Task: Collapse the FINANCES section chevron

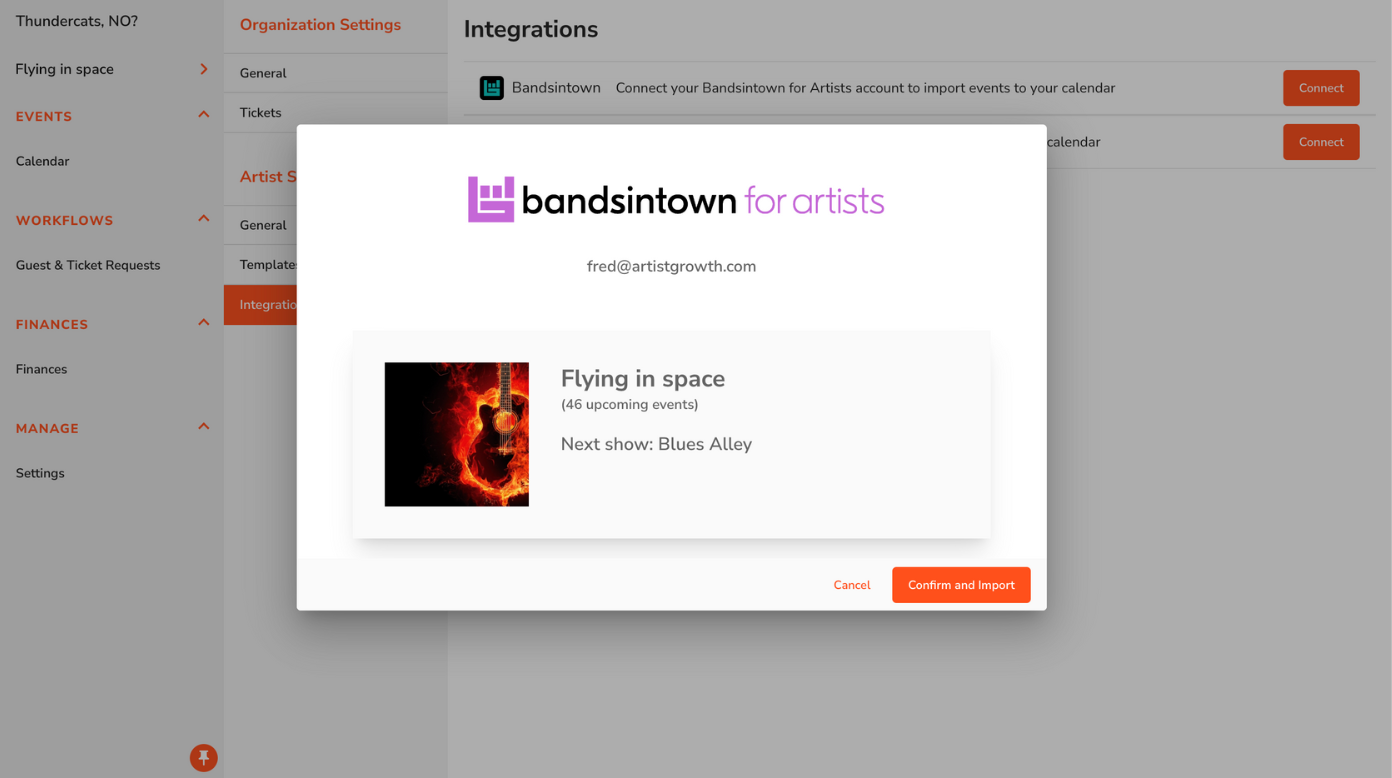Action: (x=204, y=323)
